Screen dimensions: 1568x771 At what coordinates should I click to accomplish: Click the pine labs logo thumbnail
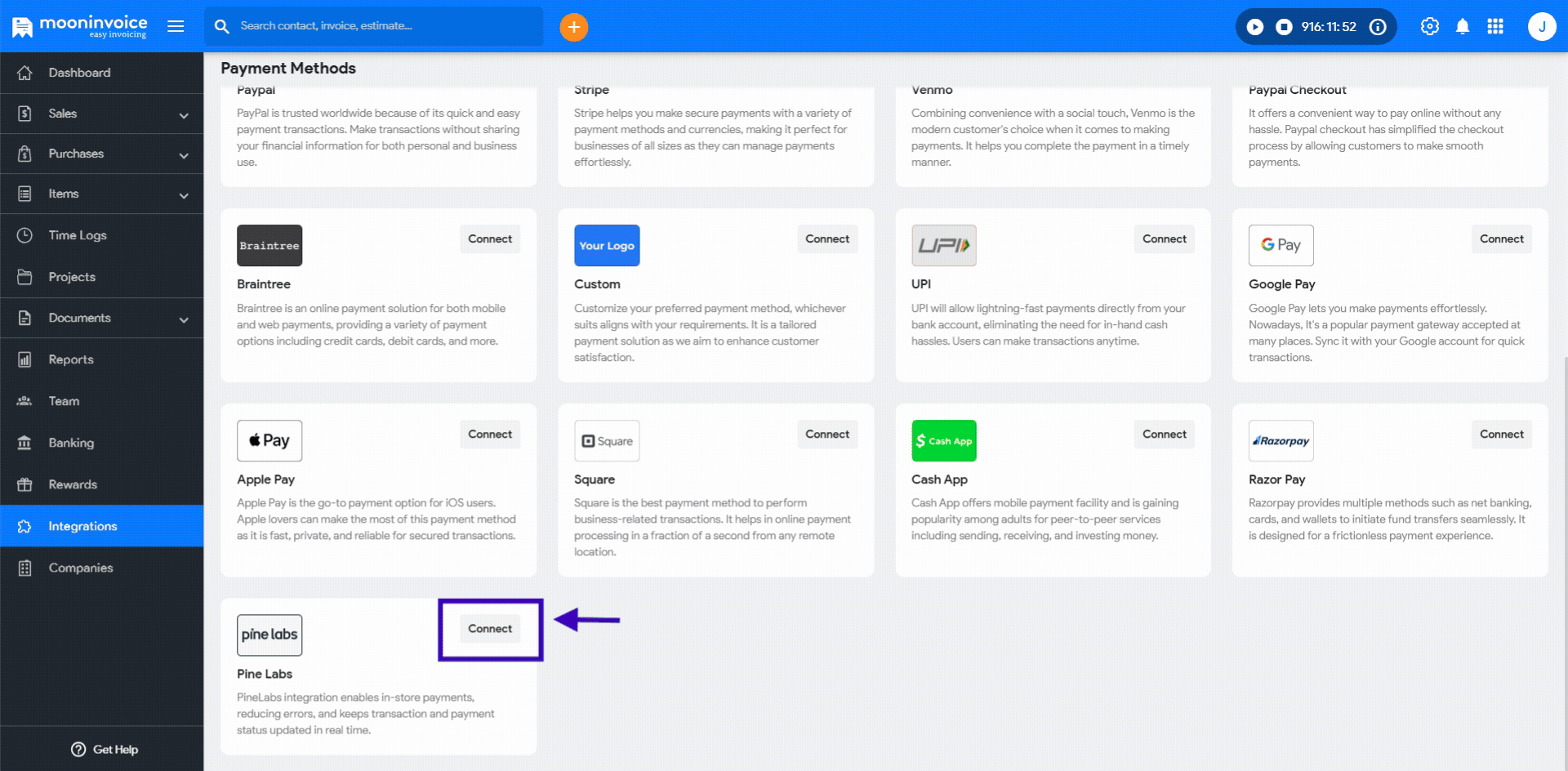[269, 635]
